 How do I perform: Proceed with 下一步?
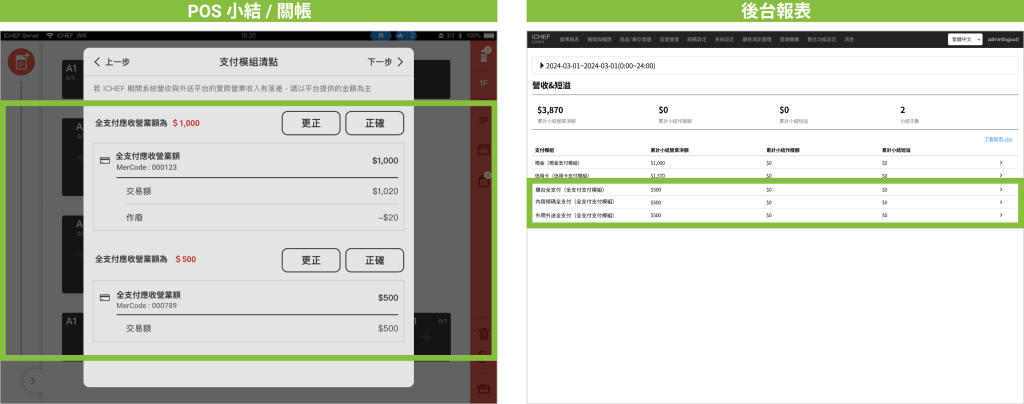click(x=385, y=62)
